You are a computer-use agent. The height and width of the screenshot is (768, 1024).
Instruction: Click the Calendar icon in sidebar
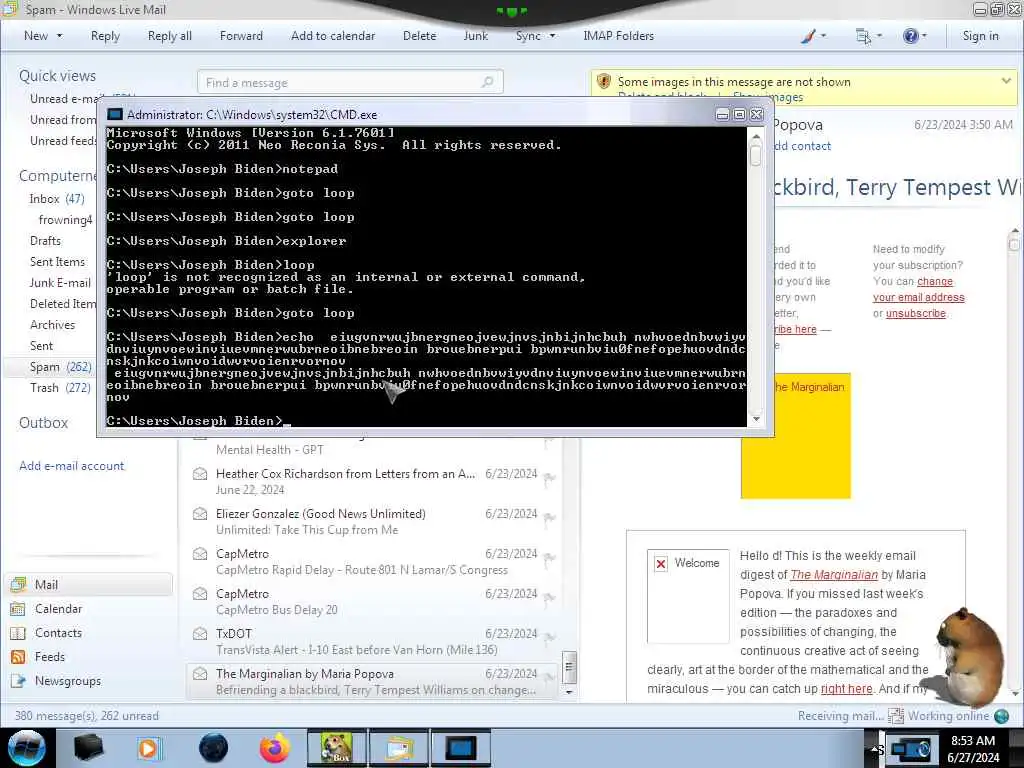click(x=18, y=609)
